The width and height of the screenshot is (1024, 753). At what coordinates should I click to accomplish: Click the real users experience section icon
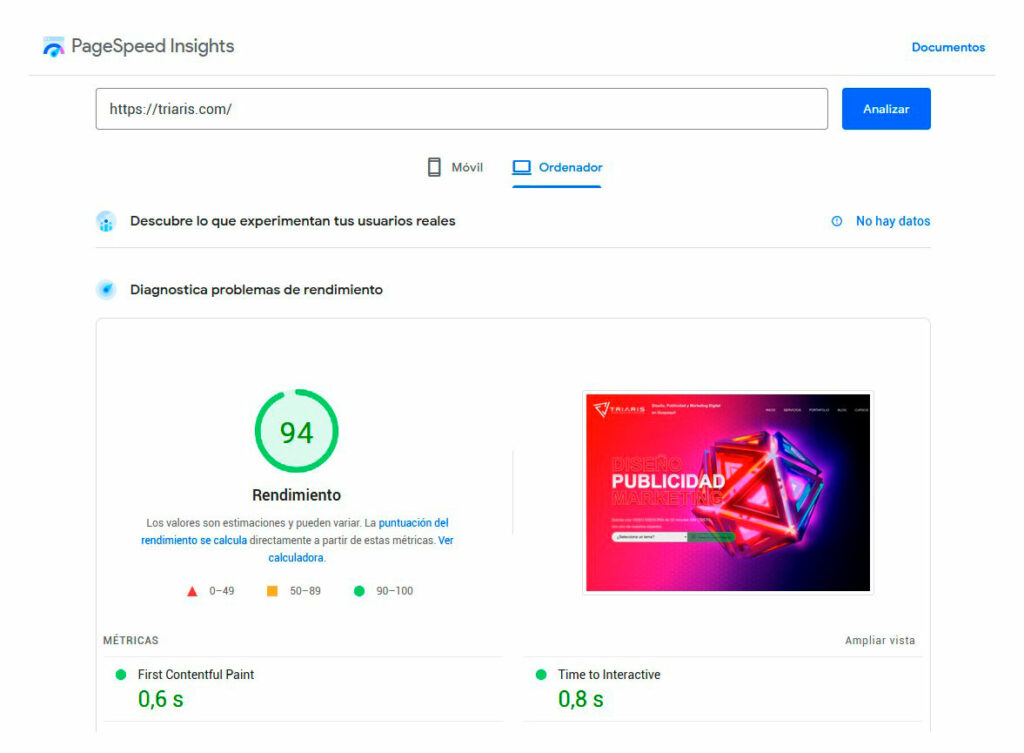point(106,221)
